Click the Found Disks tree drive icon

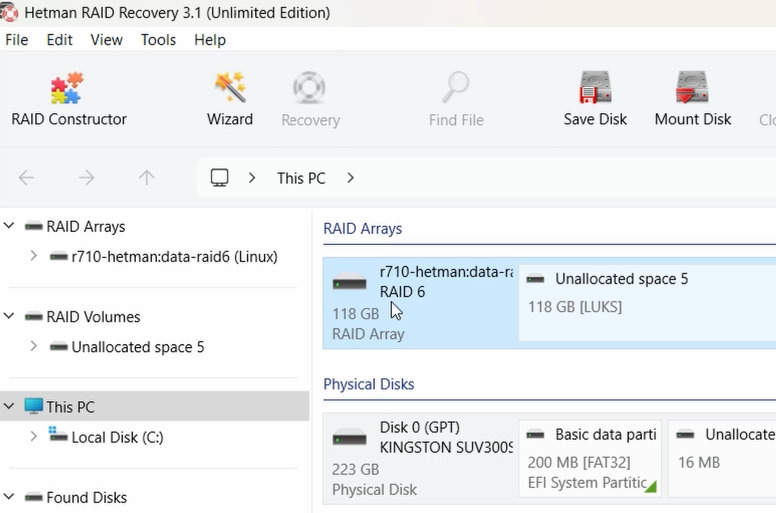point(34,497)
